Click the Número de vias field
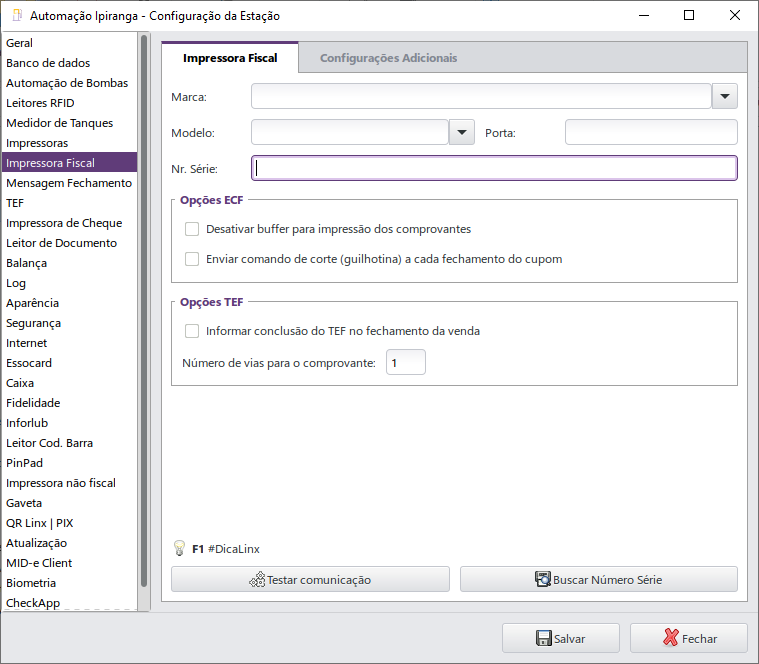This screenshot has width=759, height=664. 406,362
